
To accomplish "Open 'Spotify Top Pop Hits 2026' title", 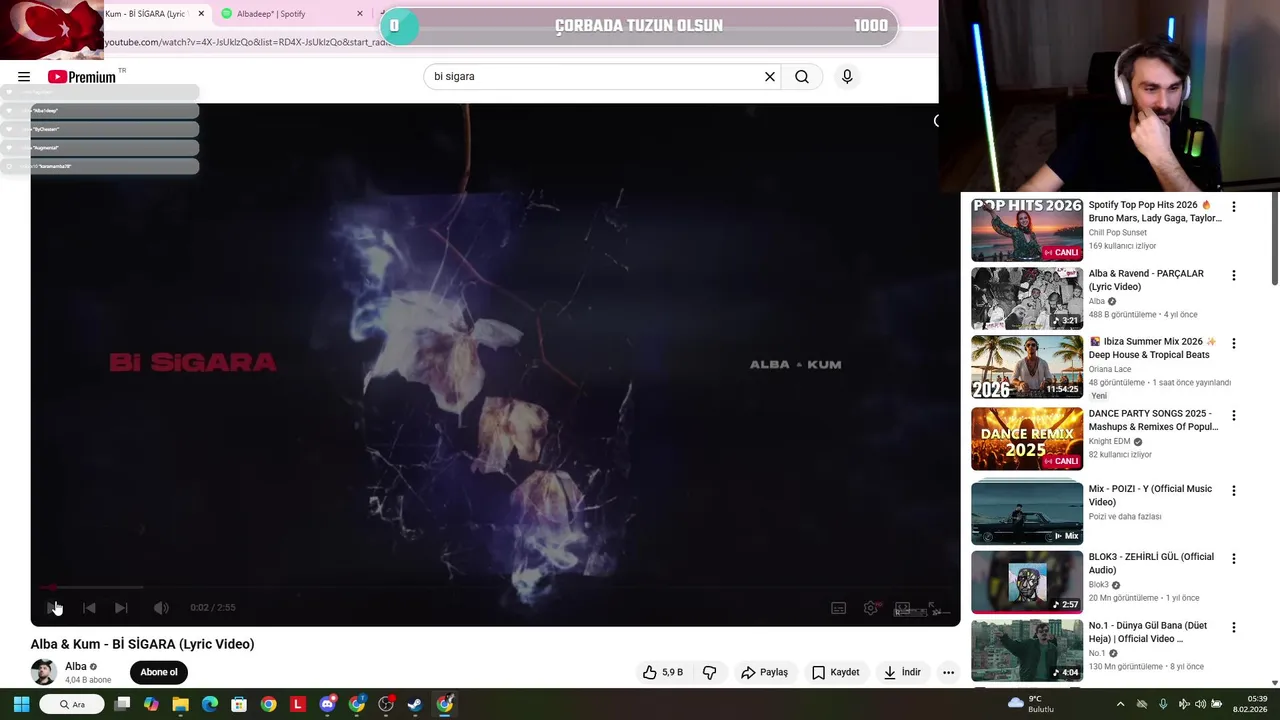I will [1155, 211].
